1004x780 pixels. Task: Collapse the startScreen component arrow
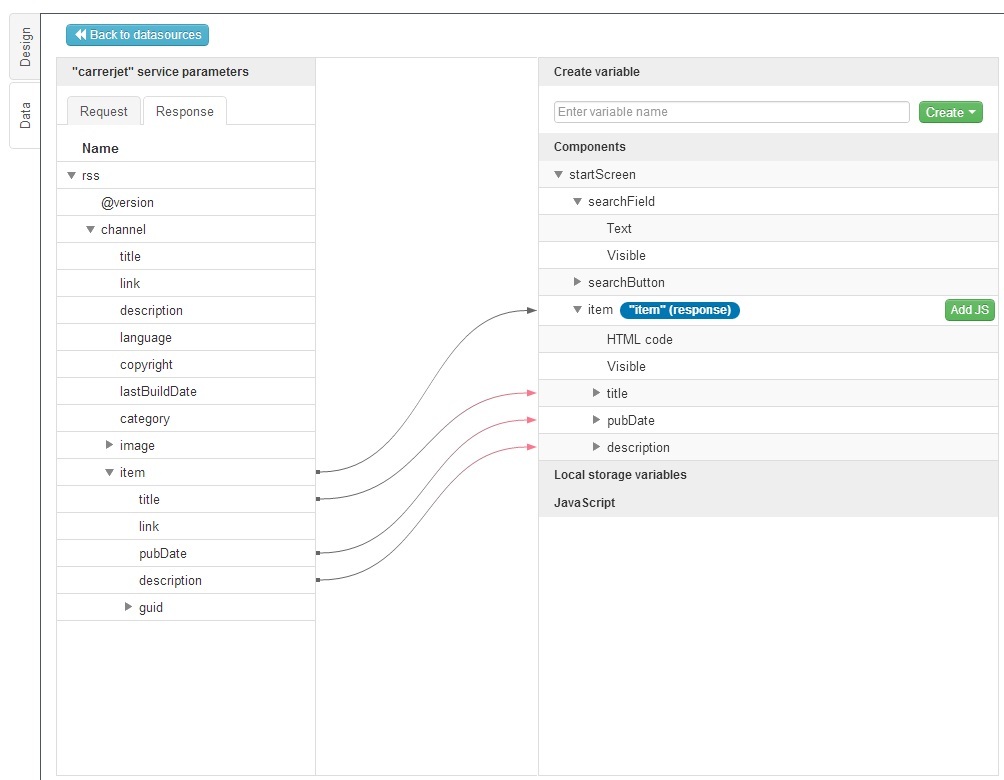point(558,174)
